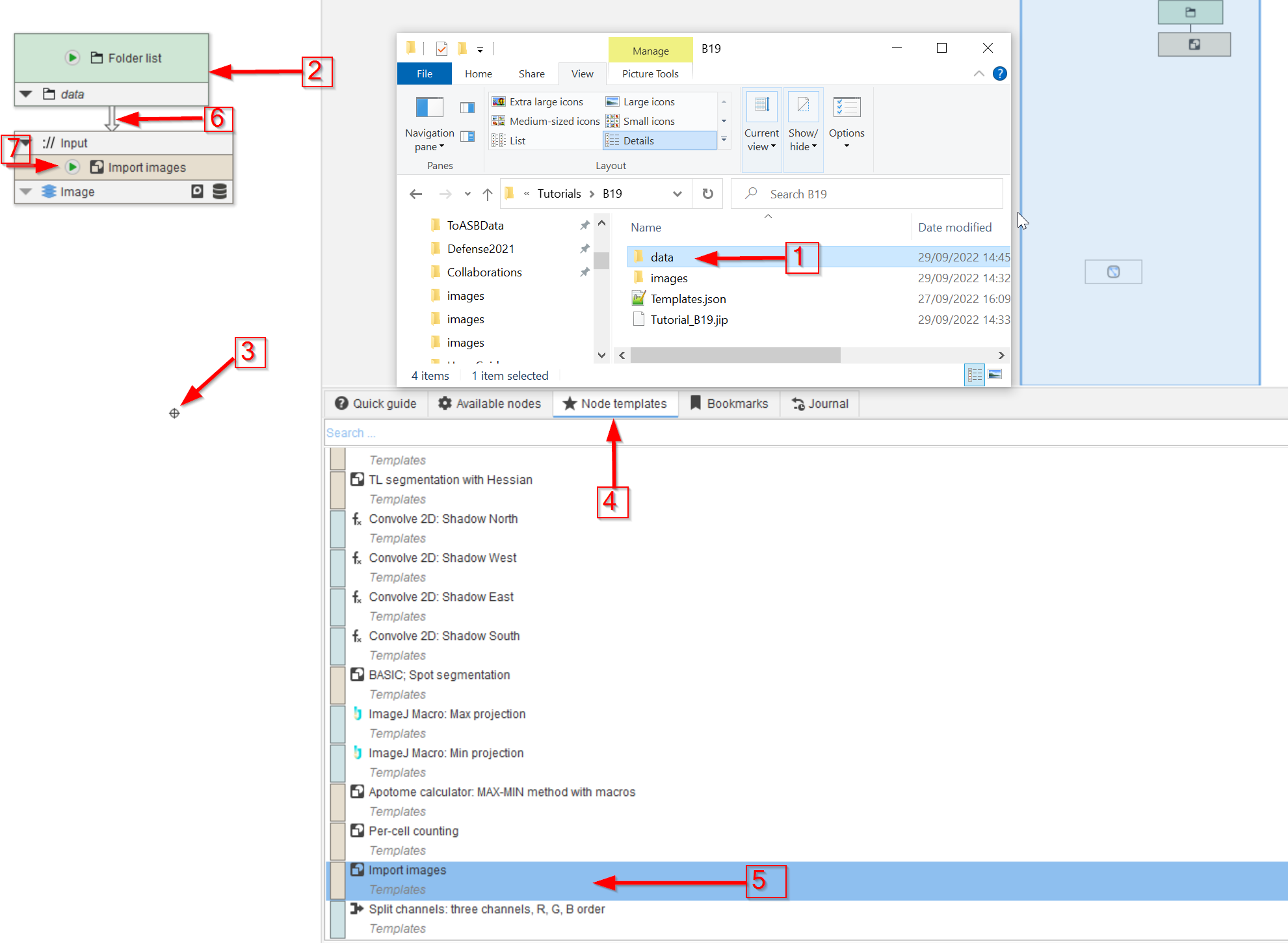Click the Navigation pane icon
1288x943 pixels.
pyautogui.click(x=429, y=107)
